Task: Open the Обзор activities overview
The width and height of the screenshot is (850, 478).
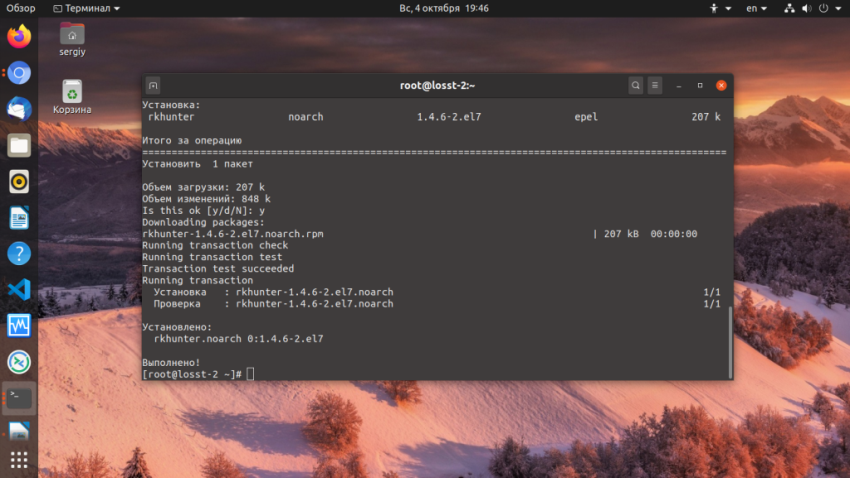Action: (21, 8)
